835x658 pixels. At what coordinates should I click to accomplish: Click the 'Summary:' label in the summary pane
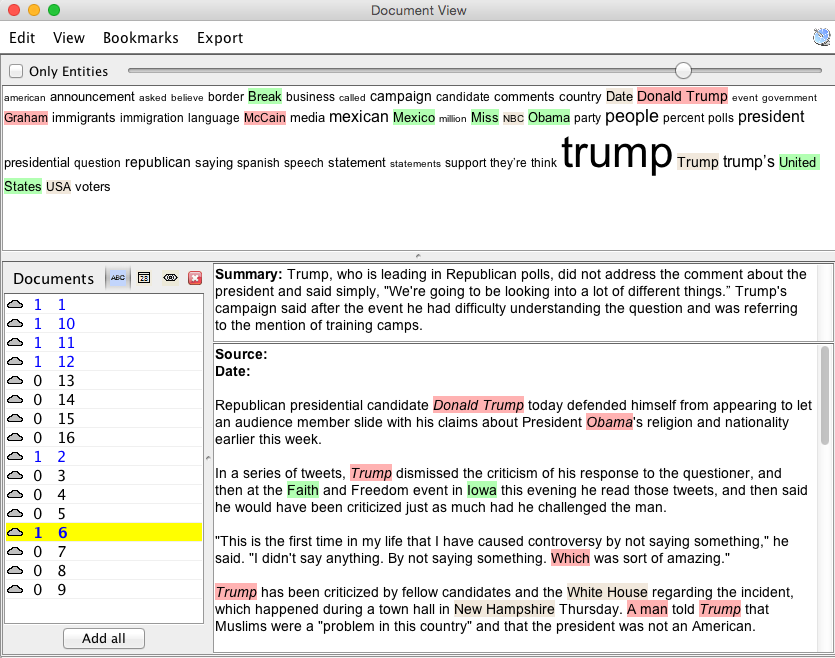coord(249,275)
